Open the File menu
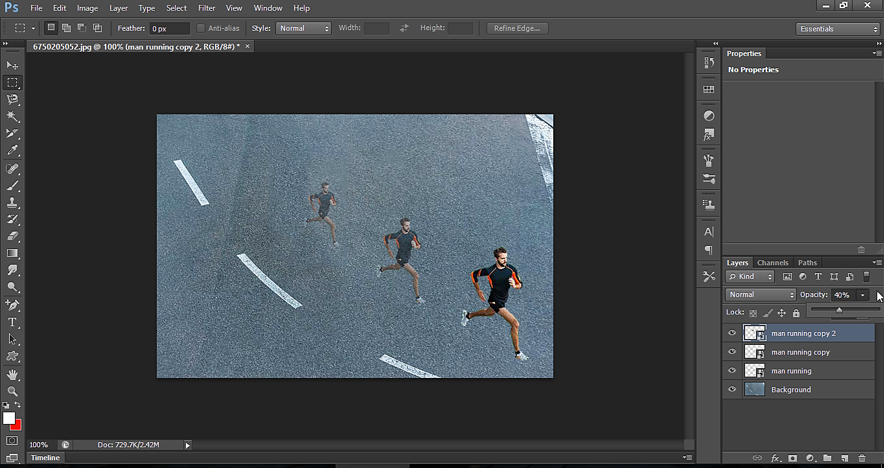Image resolution: width=886 pixels, height=468 pixels. coord(36,8)
